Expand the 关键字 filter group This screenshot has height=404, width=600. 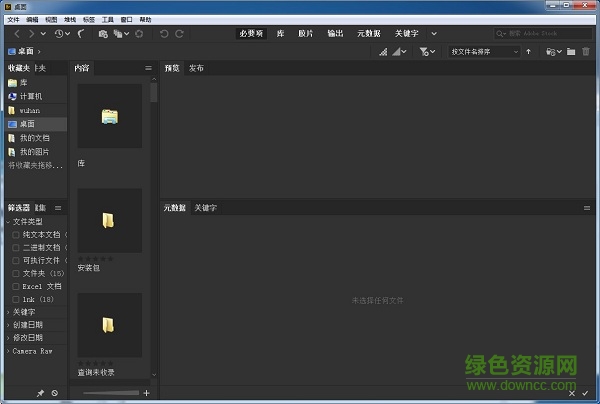coord(8,312)
